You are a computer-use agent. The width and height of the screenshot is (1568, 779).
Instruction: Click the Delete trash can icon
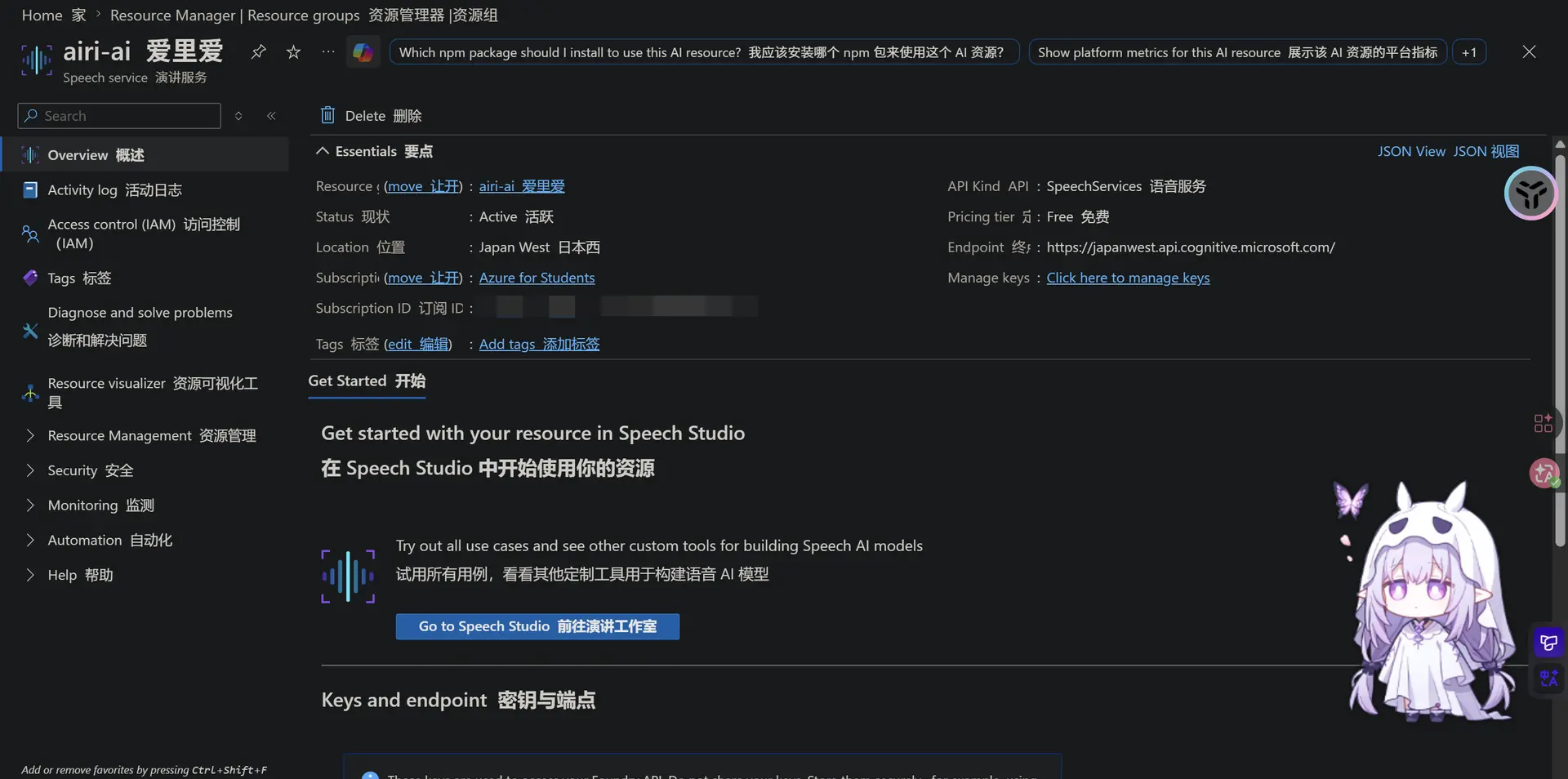(327, 115)
